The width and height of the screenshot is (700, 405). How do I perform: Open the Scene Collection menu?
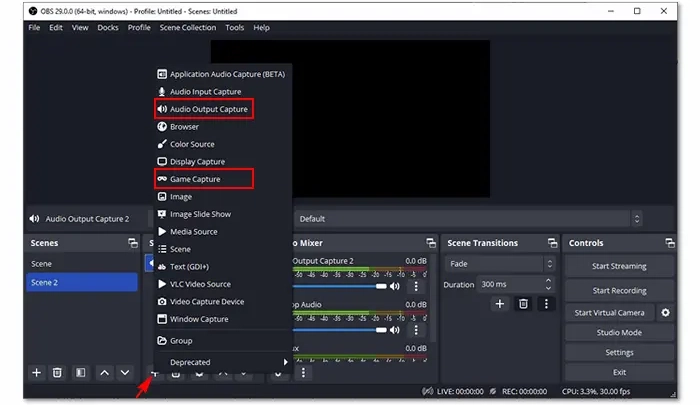click(188, 28)
